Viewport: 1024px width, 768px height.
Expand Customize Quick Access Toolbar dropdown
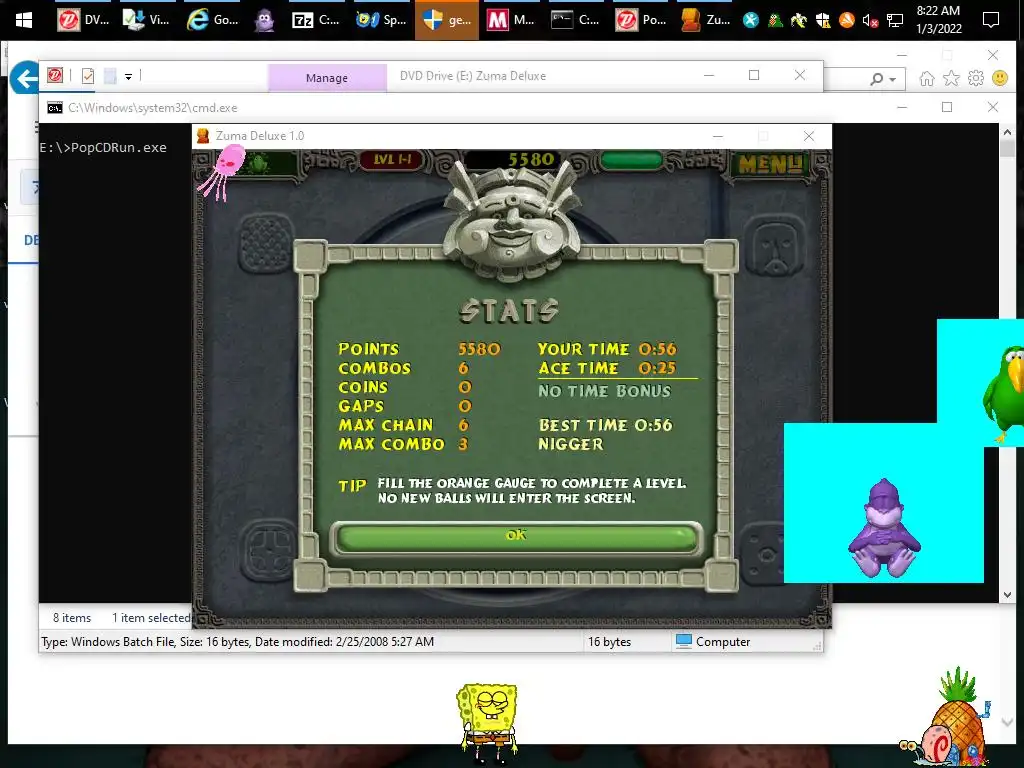[x=129, y=77]
